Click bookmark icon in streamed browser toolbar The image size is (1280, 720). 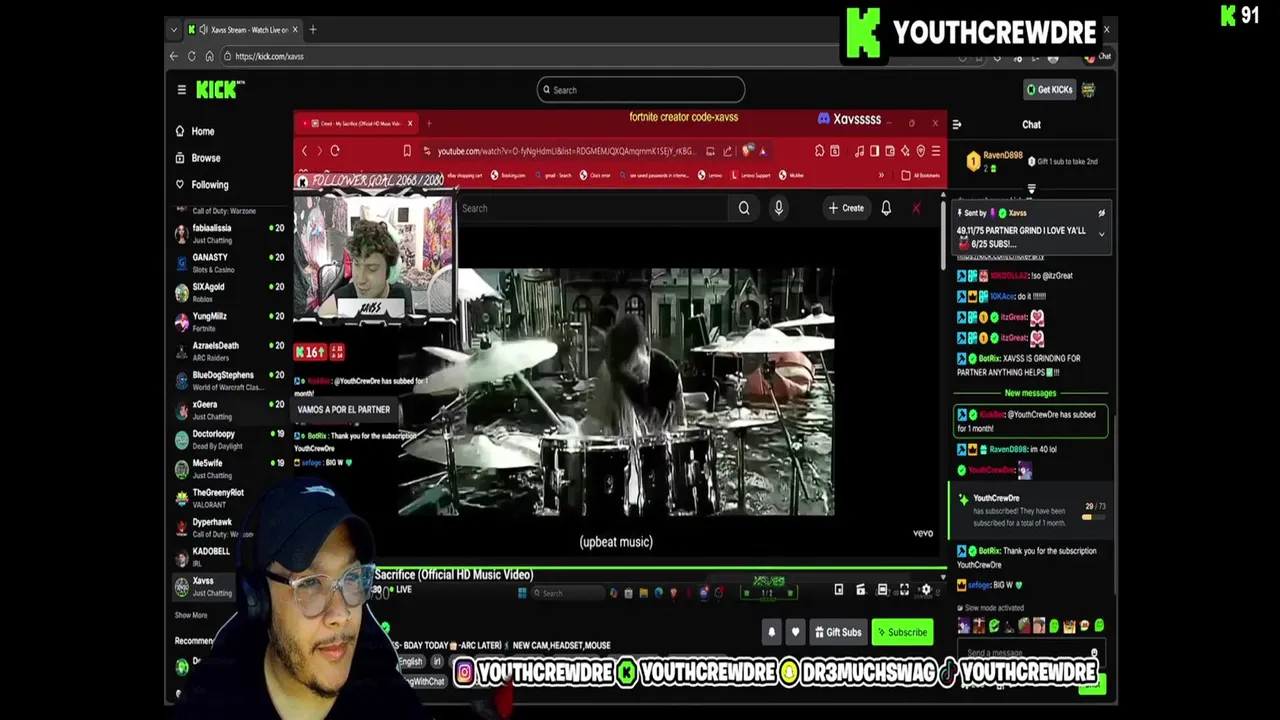click(406, 151)
